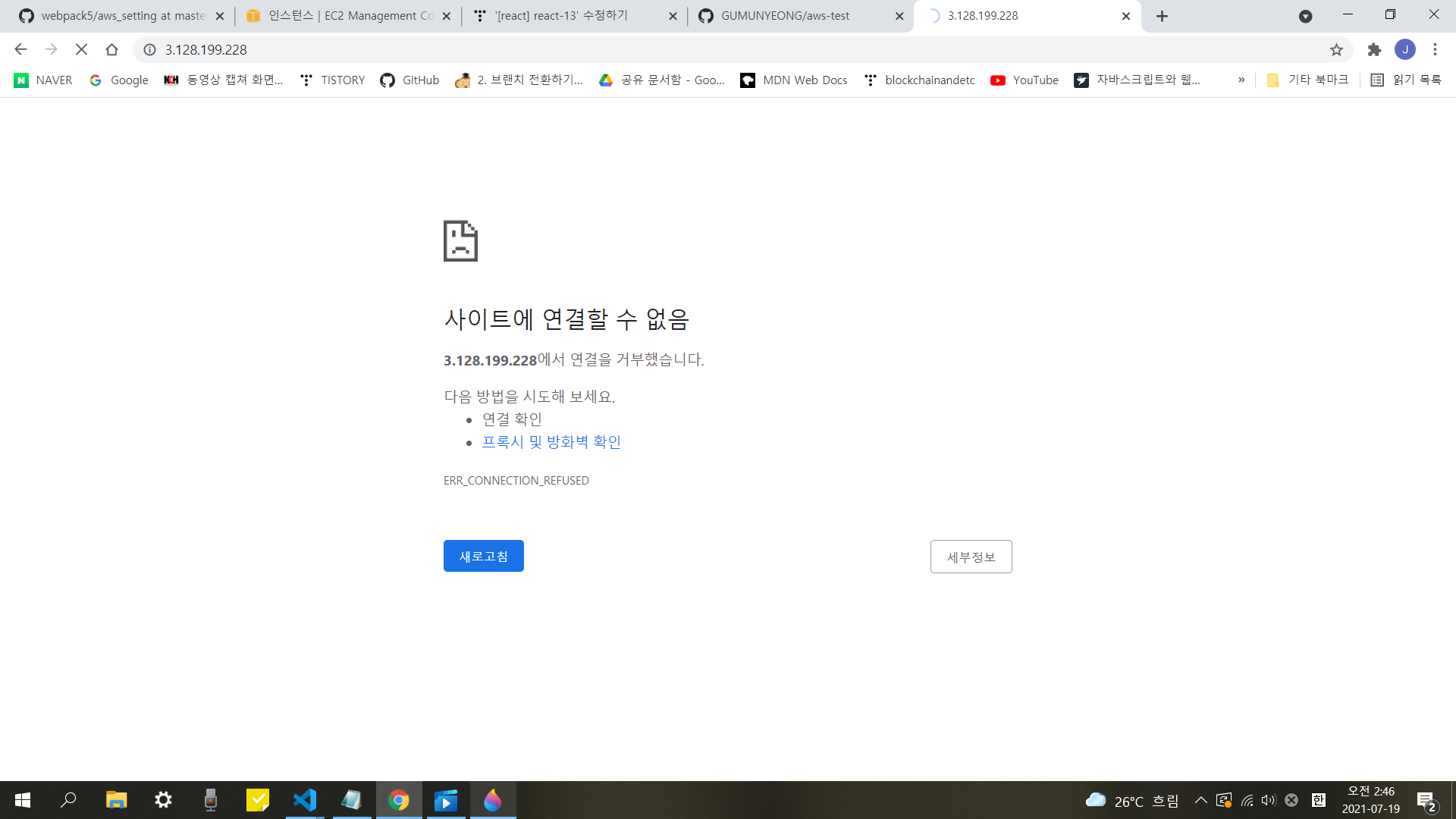Bookmark this page with star icon
This screenshot has width=1456, height=819.
coord(1336,49)
